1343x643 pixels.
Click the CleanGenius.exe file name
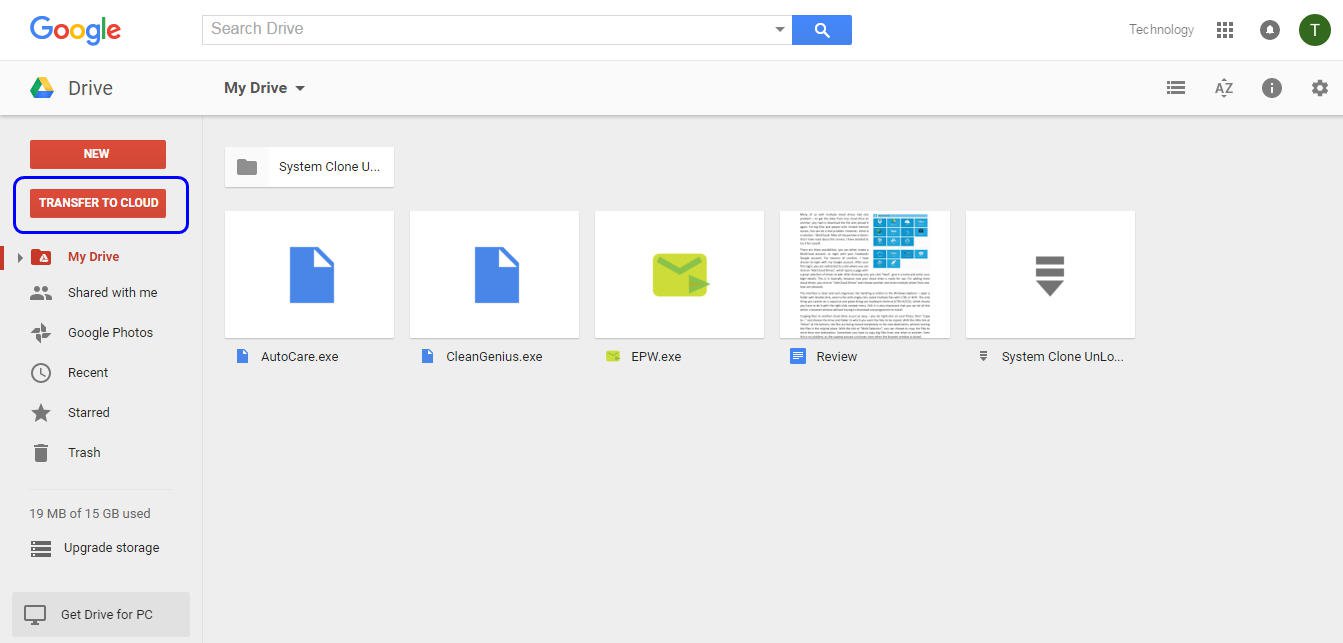[x=494, y=356]
